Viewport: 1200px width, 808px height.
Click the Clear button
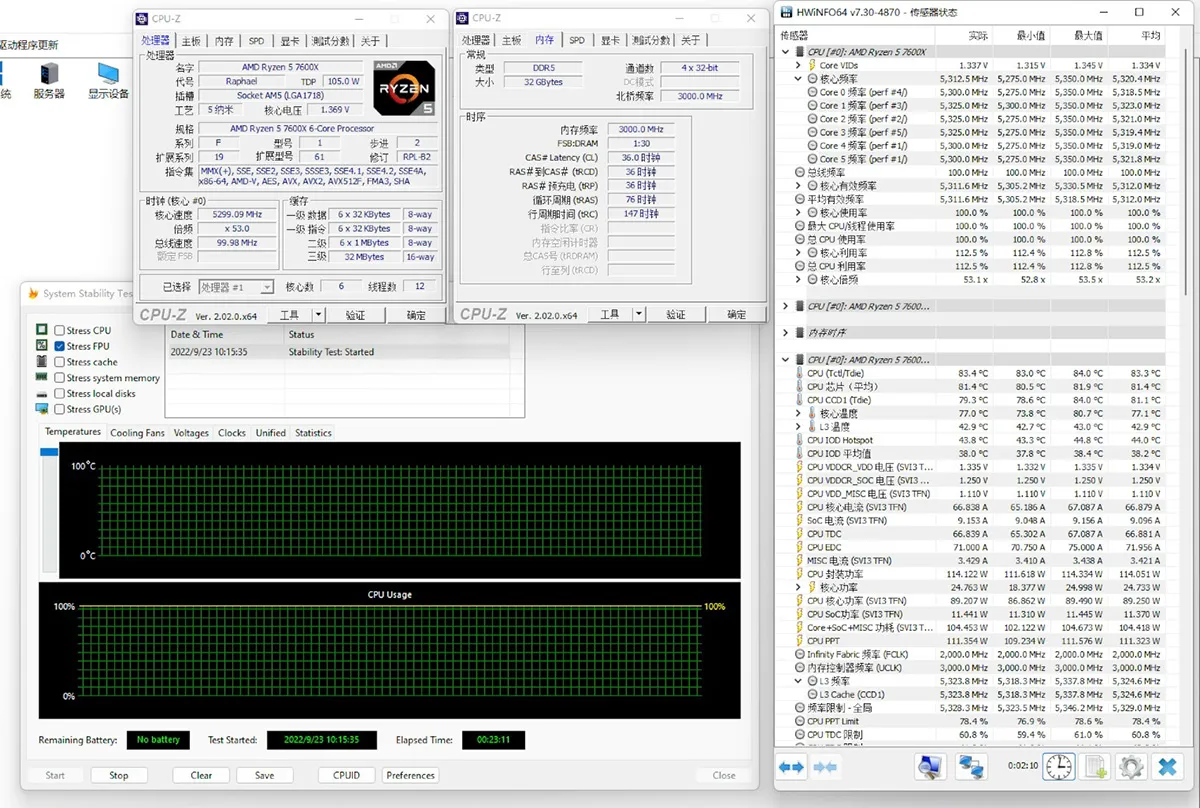[201, 775]
